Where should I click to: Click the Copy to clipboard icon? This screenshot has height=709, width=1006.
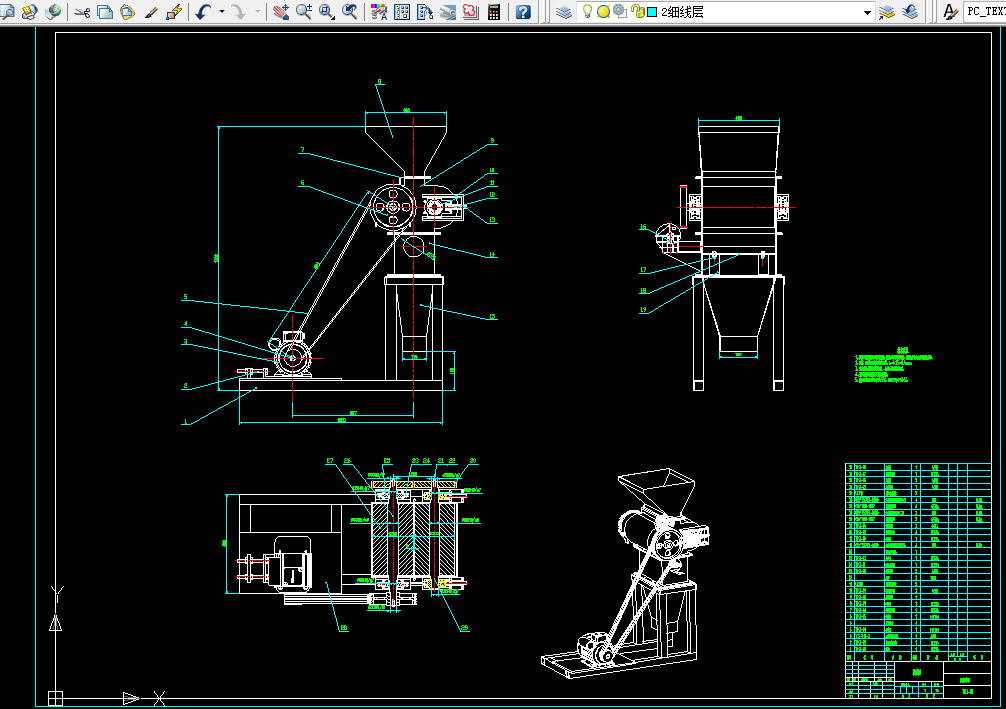tap(105, 12)
